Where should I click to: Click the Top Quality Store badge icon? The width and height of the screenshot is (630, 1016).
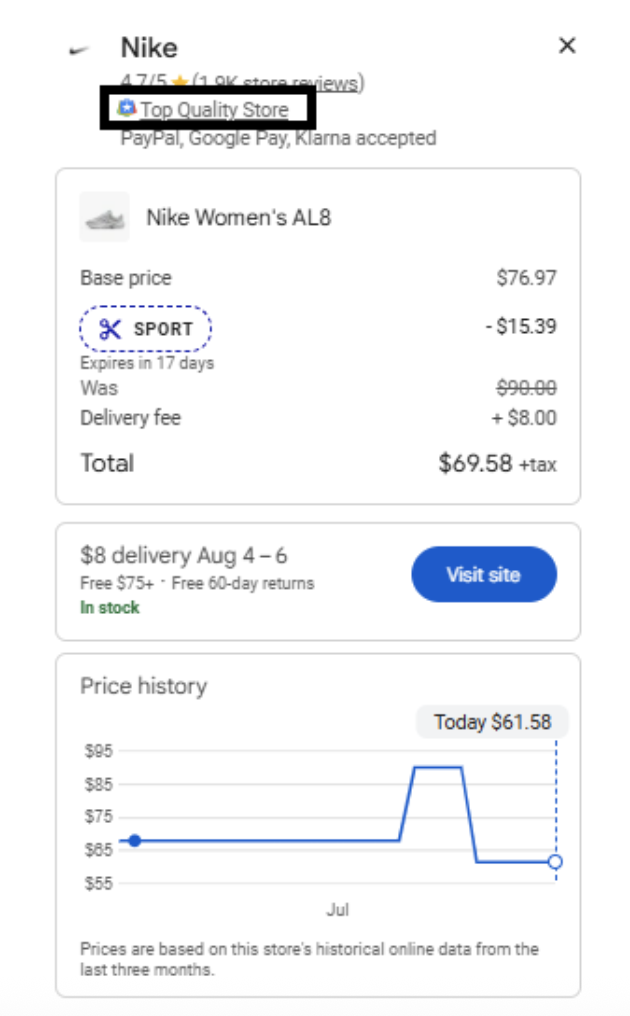[x=126, y=108]
